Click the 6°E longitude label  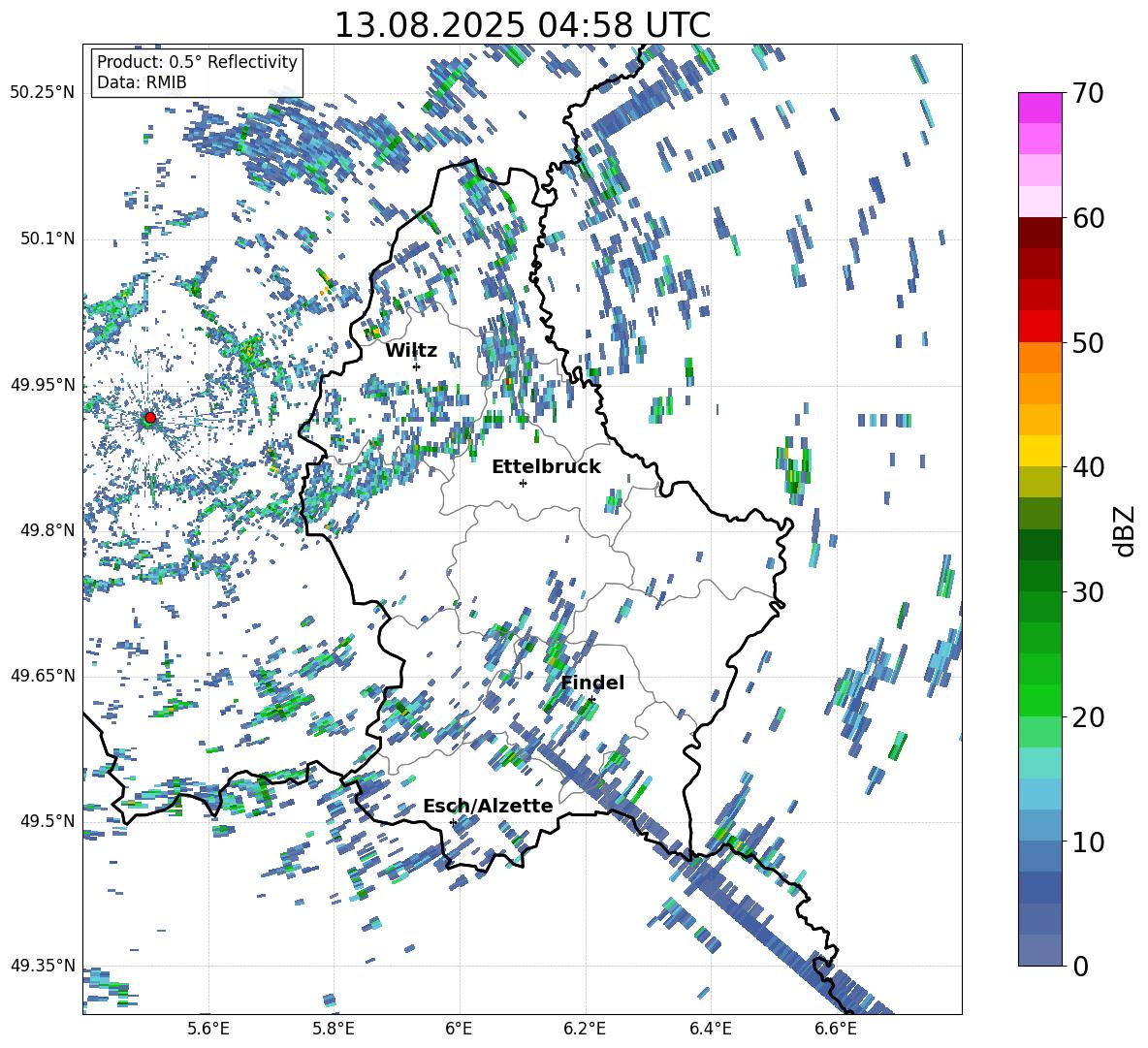coord(459,1029)
